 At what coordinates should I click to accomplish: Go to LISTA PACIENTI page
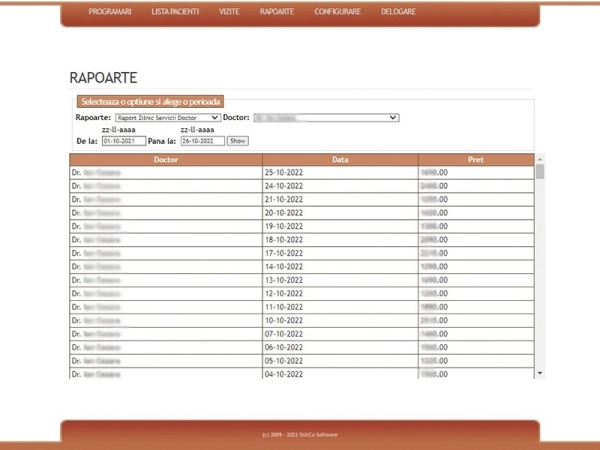(x=175, y=12)
